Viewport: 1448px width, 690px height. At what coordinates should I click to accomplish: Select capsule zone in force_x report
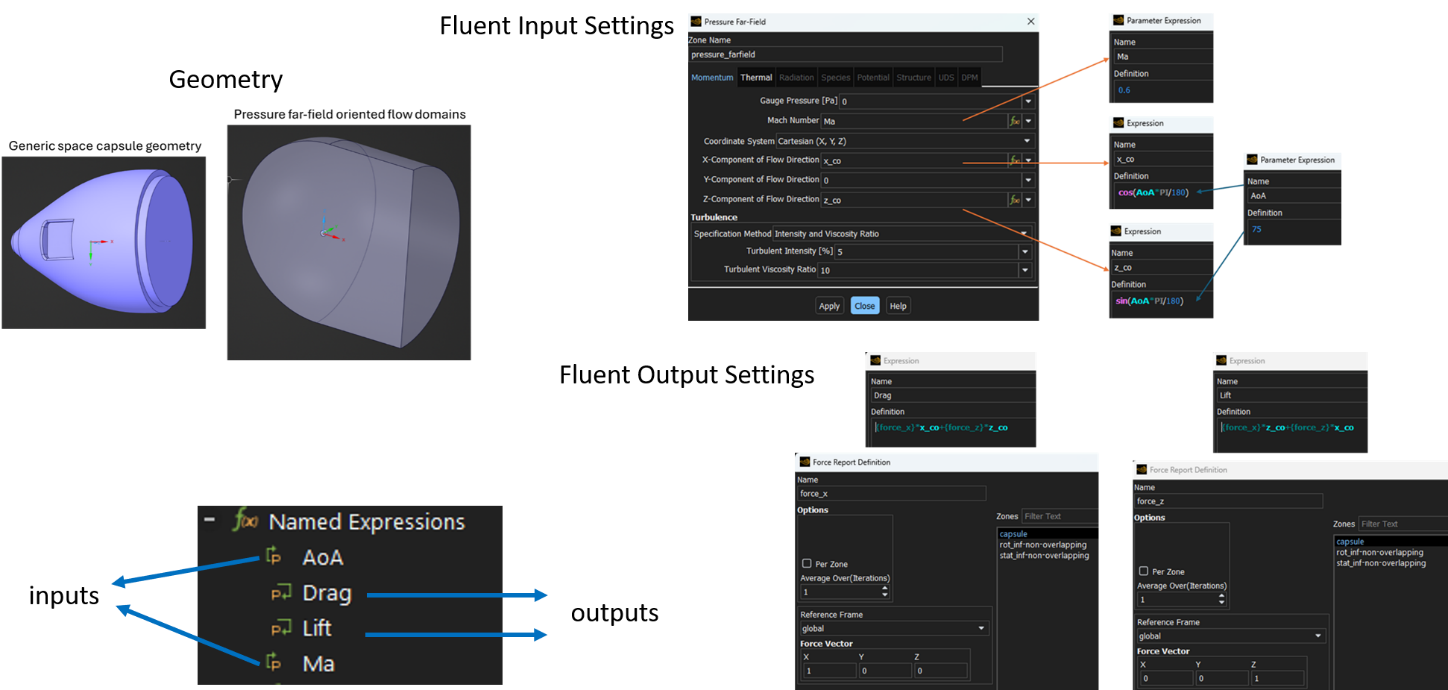(x=1048, y=534)
